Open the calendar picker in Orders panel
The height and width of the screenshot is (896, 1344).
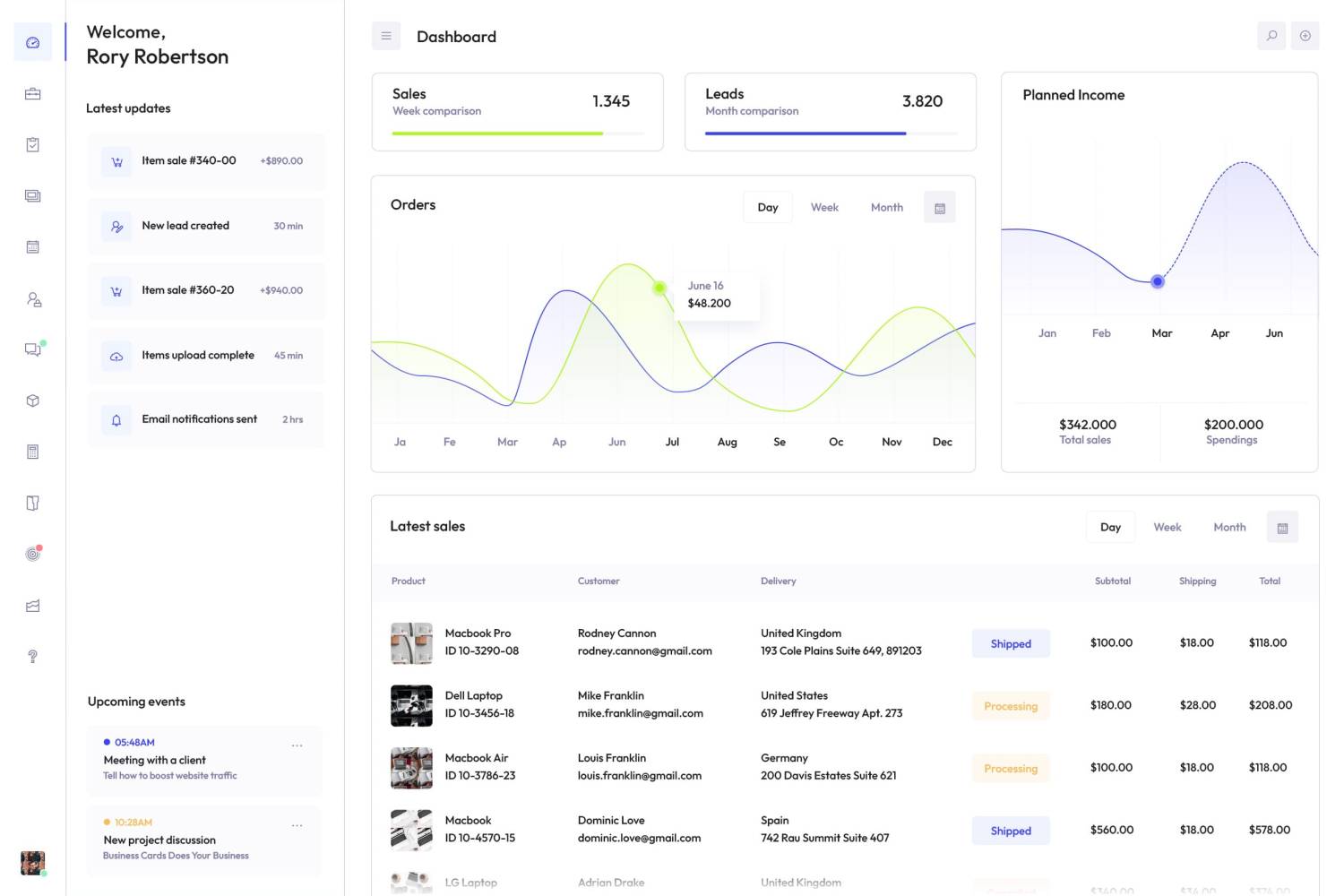click(939, 208)
